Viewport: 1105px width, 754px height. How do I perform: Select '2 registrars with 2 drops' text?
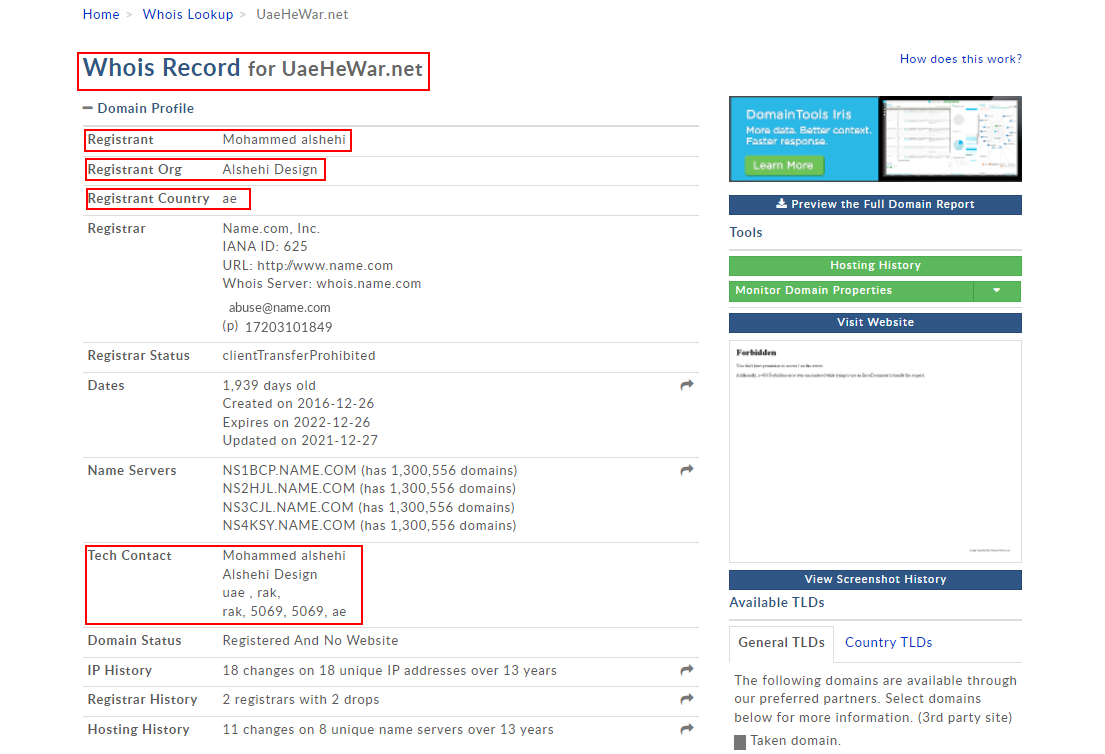coord(301,699)
